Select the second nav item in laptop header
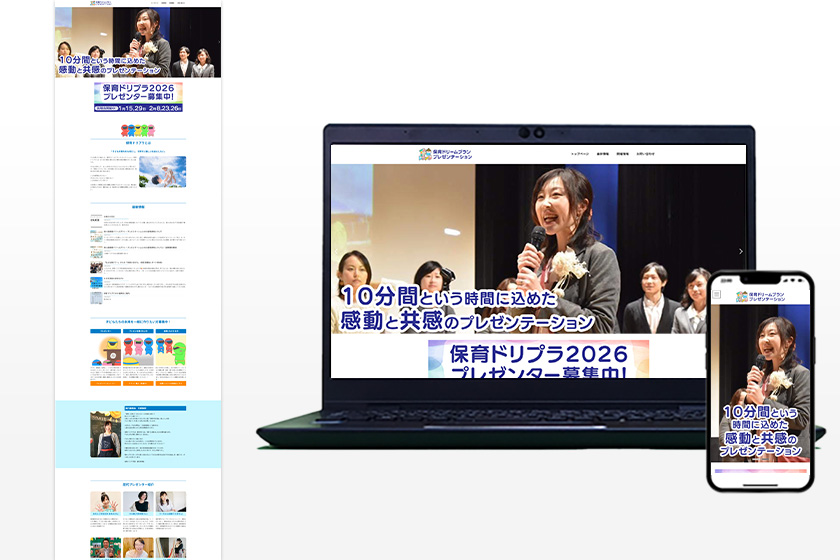 tap(603, 154)
